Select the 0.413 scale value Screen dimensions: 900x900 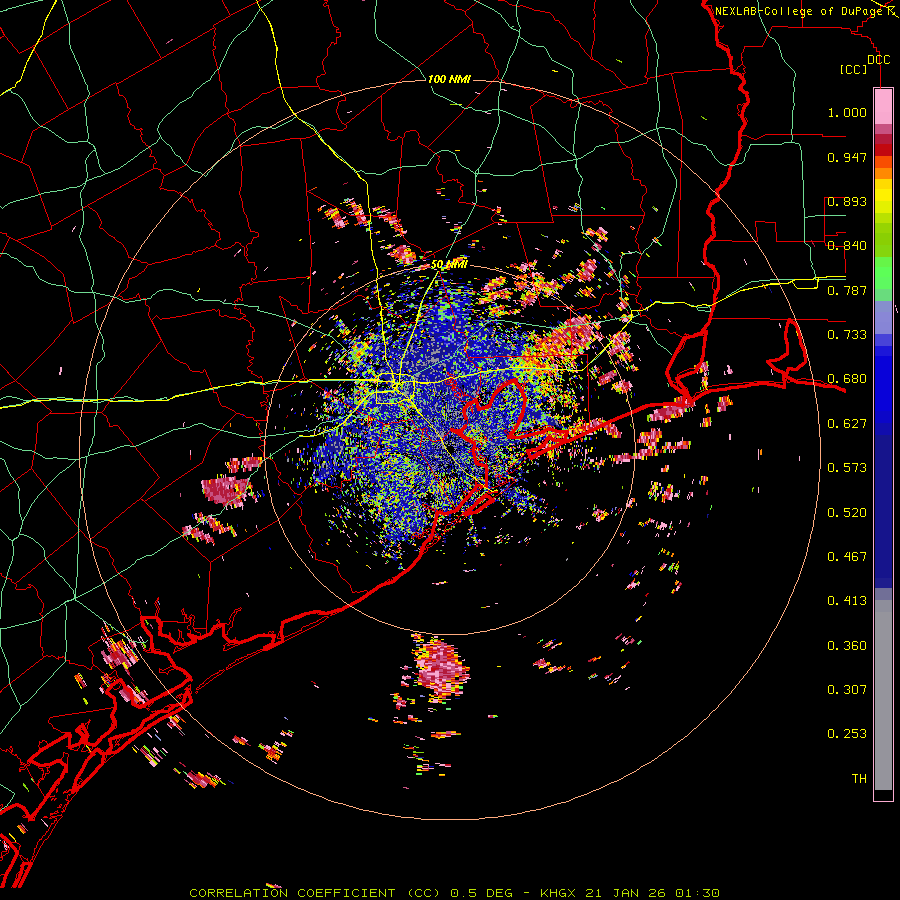coord(847,601)
